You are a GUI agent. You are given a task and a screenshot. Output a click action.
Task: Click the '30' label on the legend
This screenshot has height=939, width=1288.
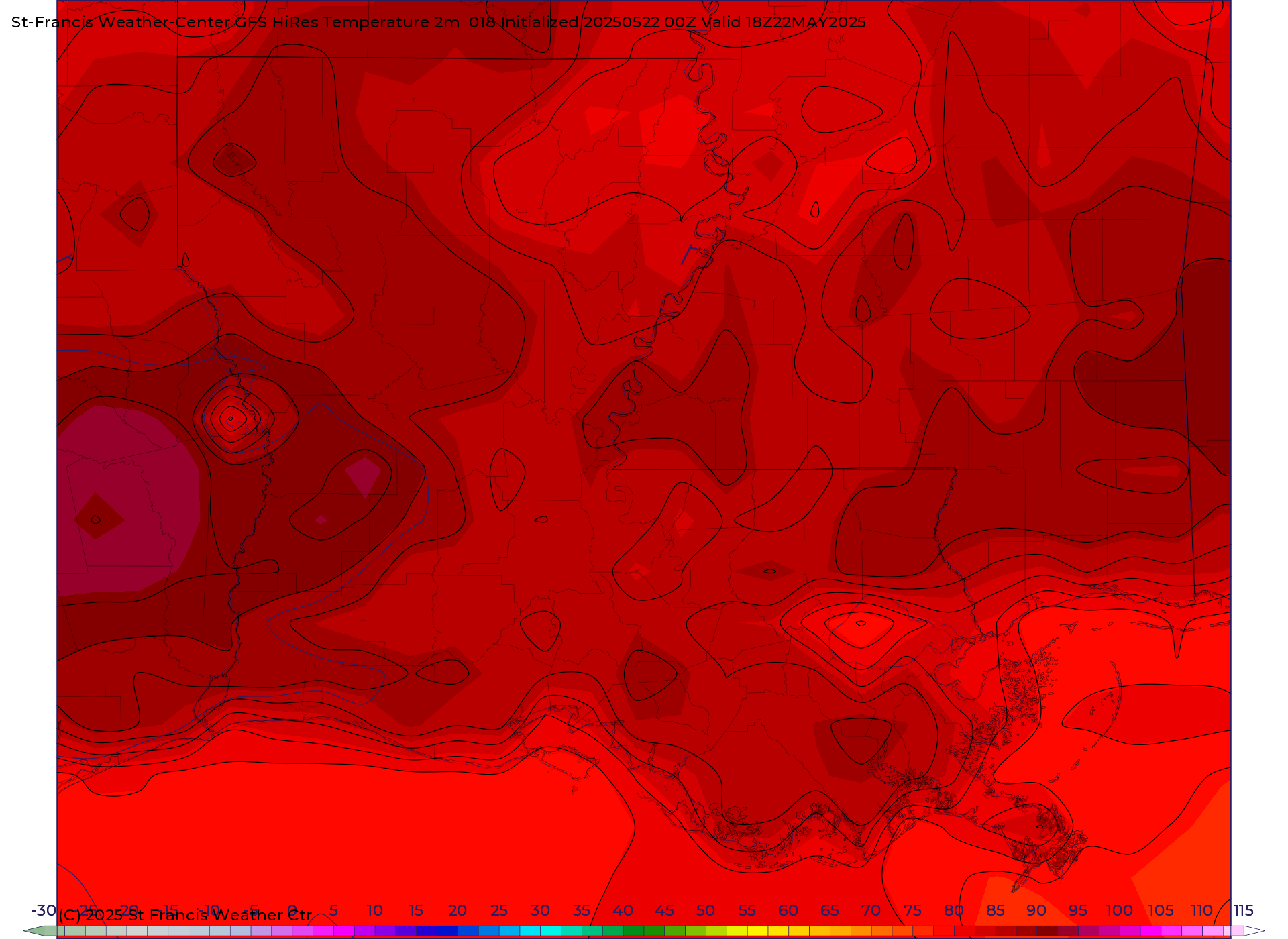click(x=540, y=911)
